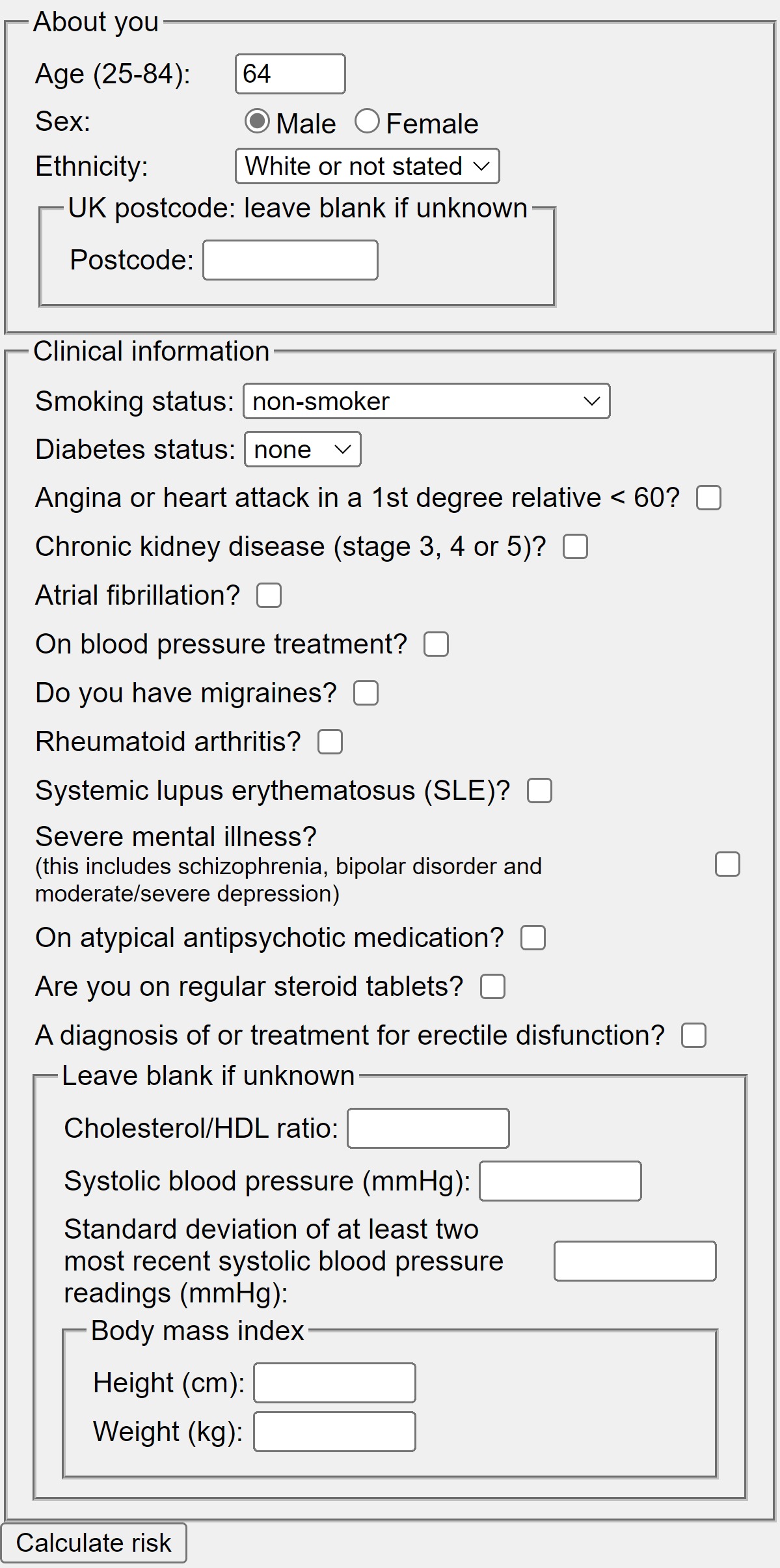Click the Height (cm) input field
780x1568 pixels.
point(334,1383)
